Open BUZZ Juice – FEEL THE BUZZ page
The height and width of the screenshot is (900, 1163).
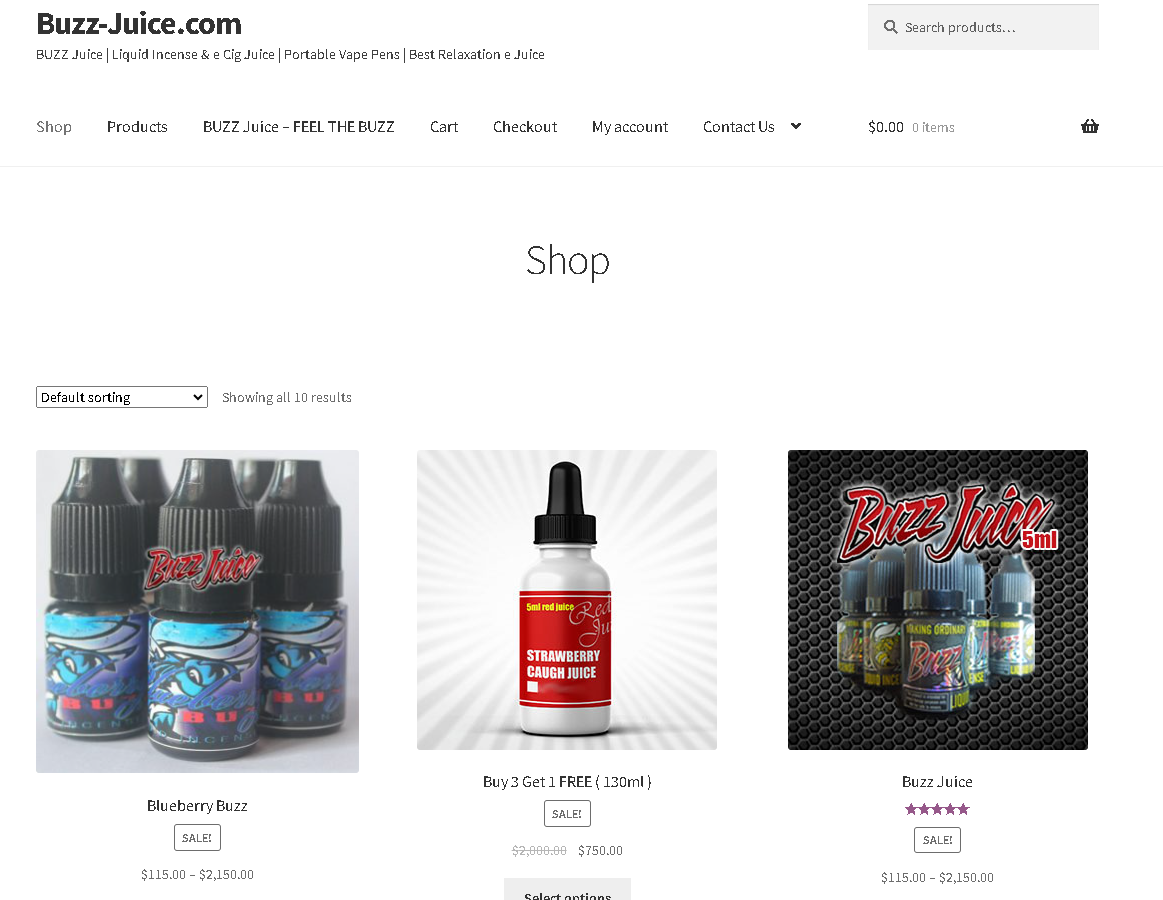click(299, 127)
